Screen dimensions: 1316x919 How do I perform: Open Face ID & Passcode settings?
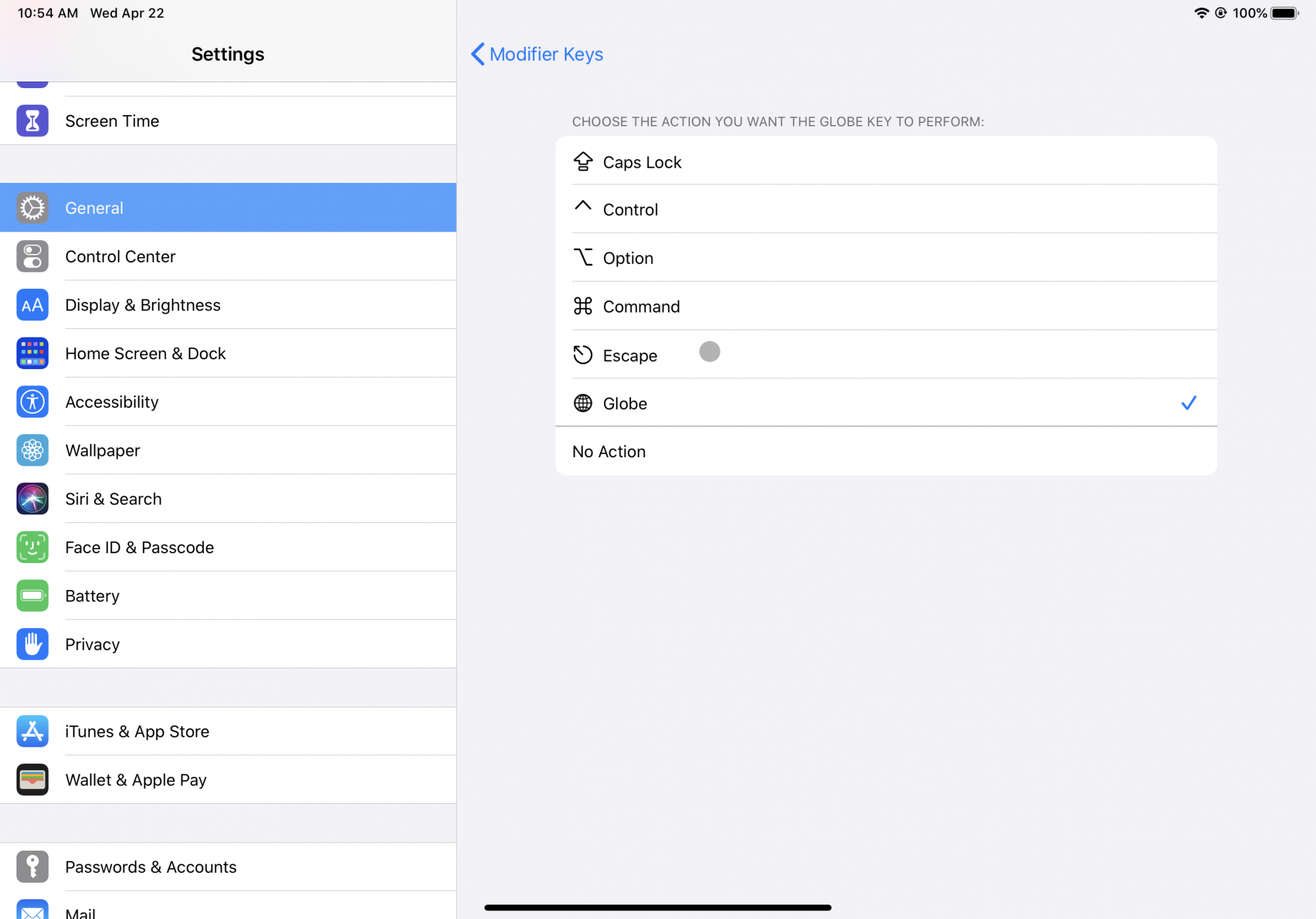coord(228,547)
